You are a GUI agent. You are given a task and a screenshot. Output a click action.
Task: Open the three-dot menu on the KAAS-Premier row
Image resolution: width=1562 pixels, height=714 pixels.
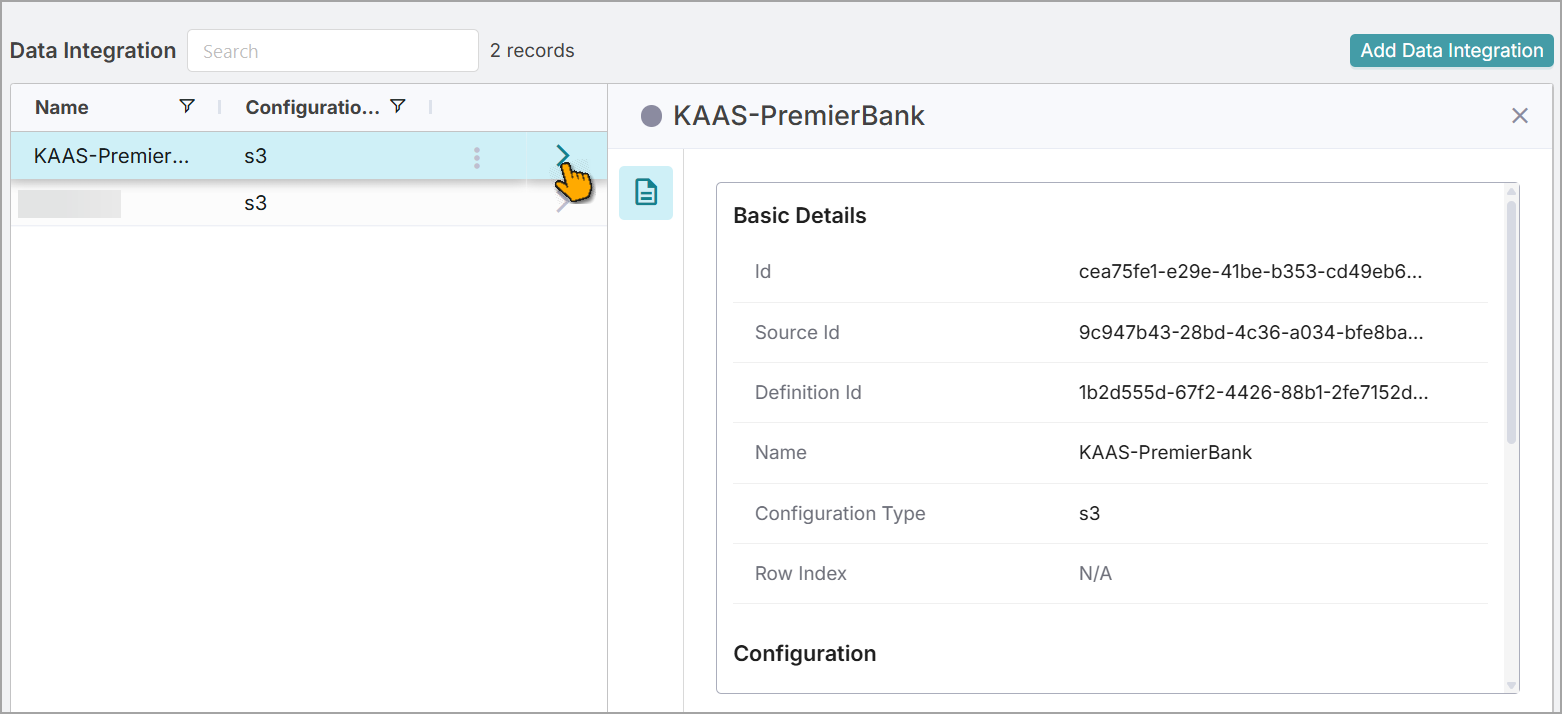click(x=477, y=157)
